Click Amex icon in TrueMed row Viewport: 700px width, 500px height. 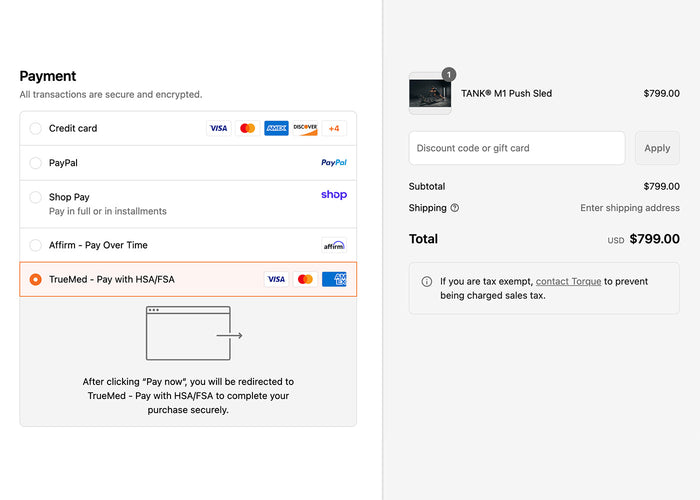pos(334,279)
